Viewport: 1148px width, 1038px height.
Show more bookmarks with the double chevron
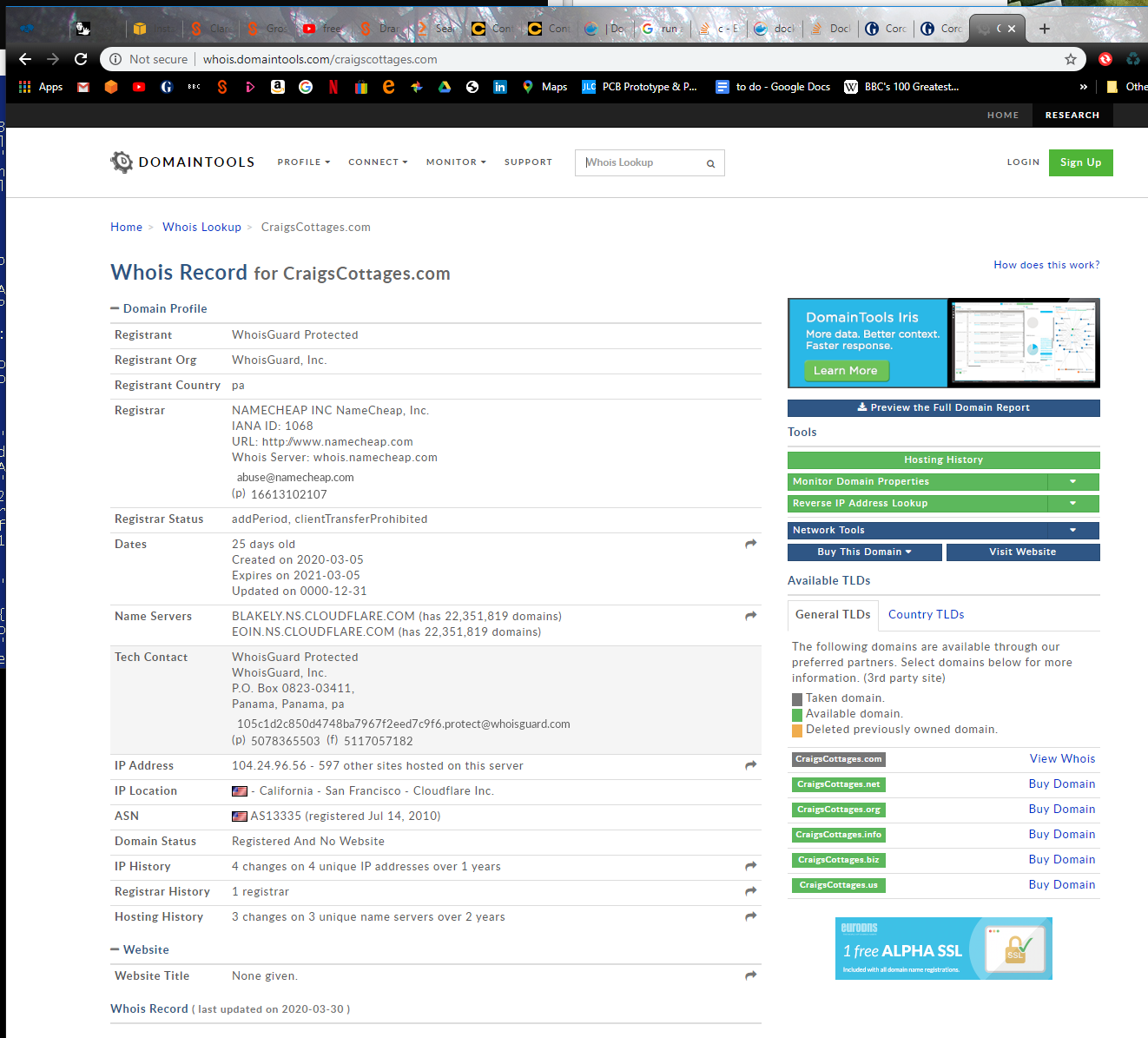pos(1083,87)
